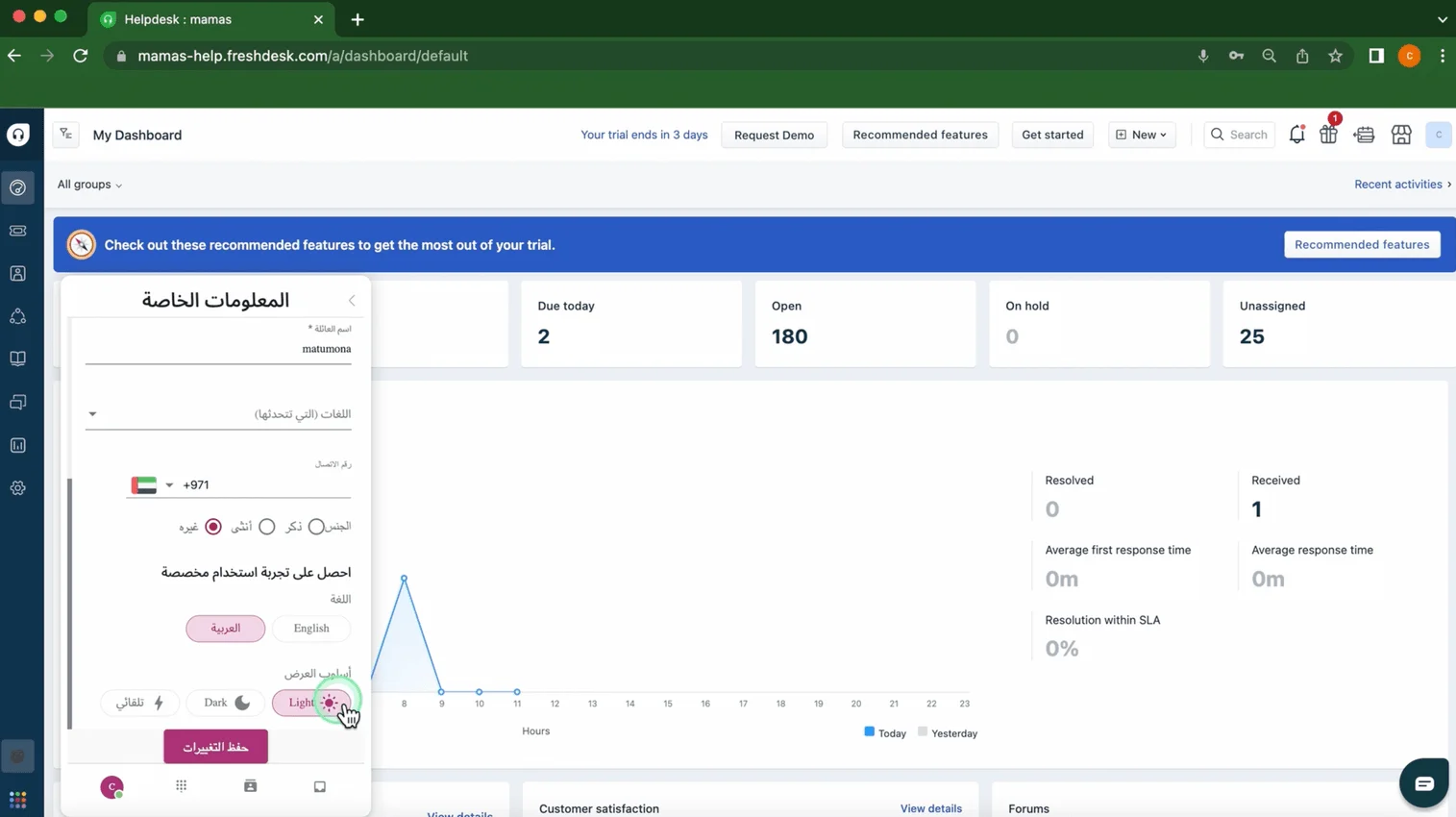1456x817 pixels.
Task: Open Dashboard in the sidebar
Action: tap(18, 187)
